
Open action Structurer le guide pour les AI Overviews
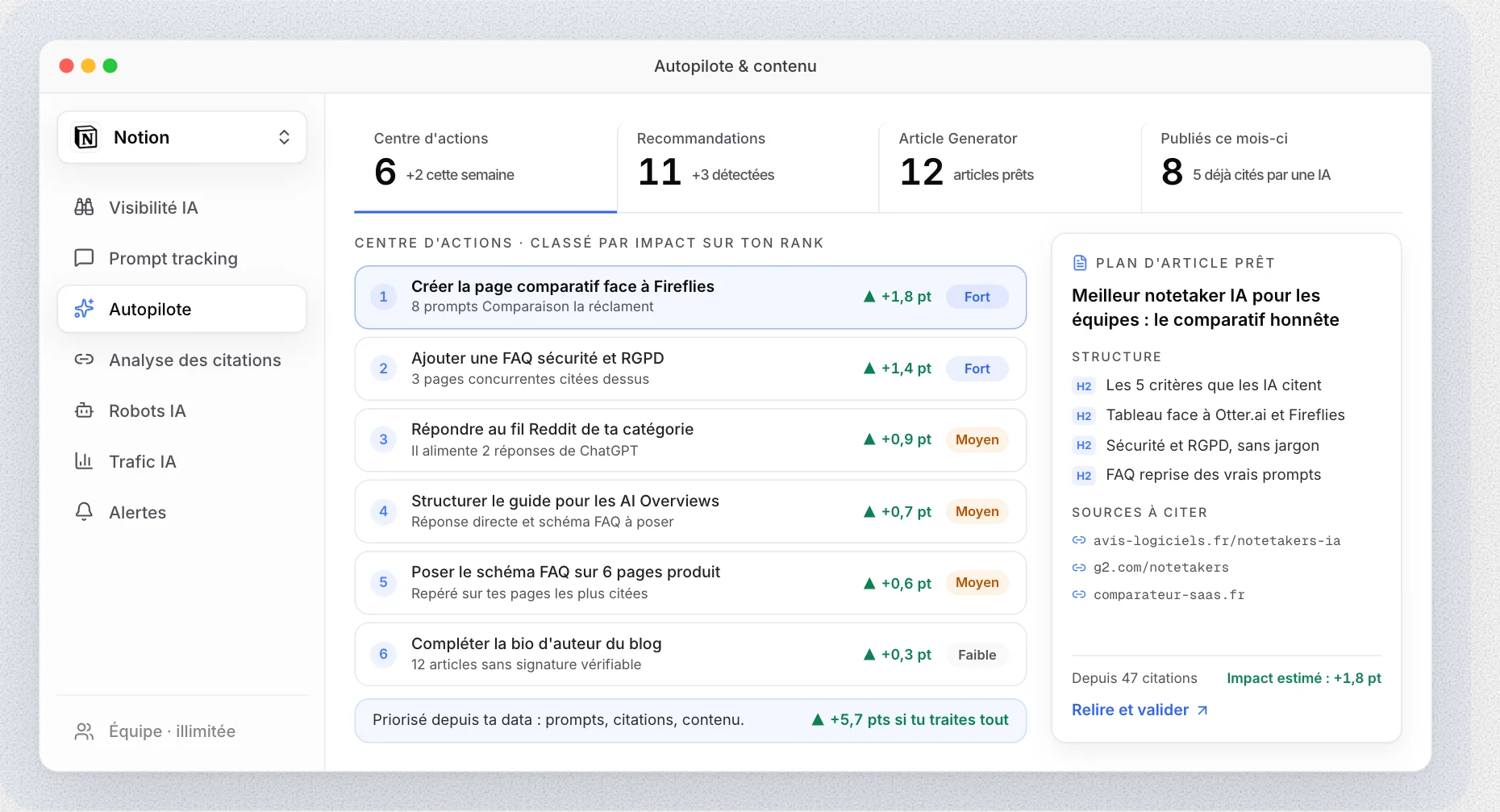point(690,511)
